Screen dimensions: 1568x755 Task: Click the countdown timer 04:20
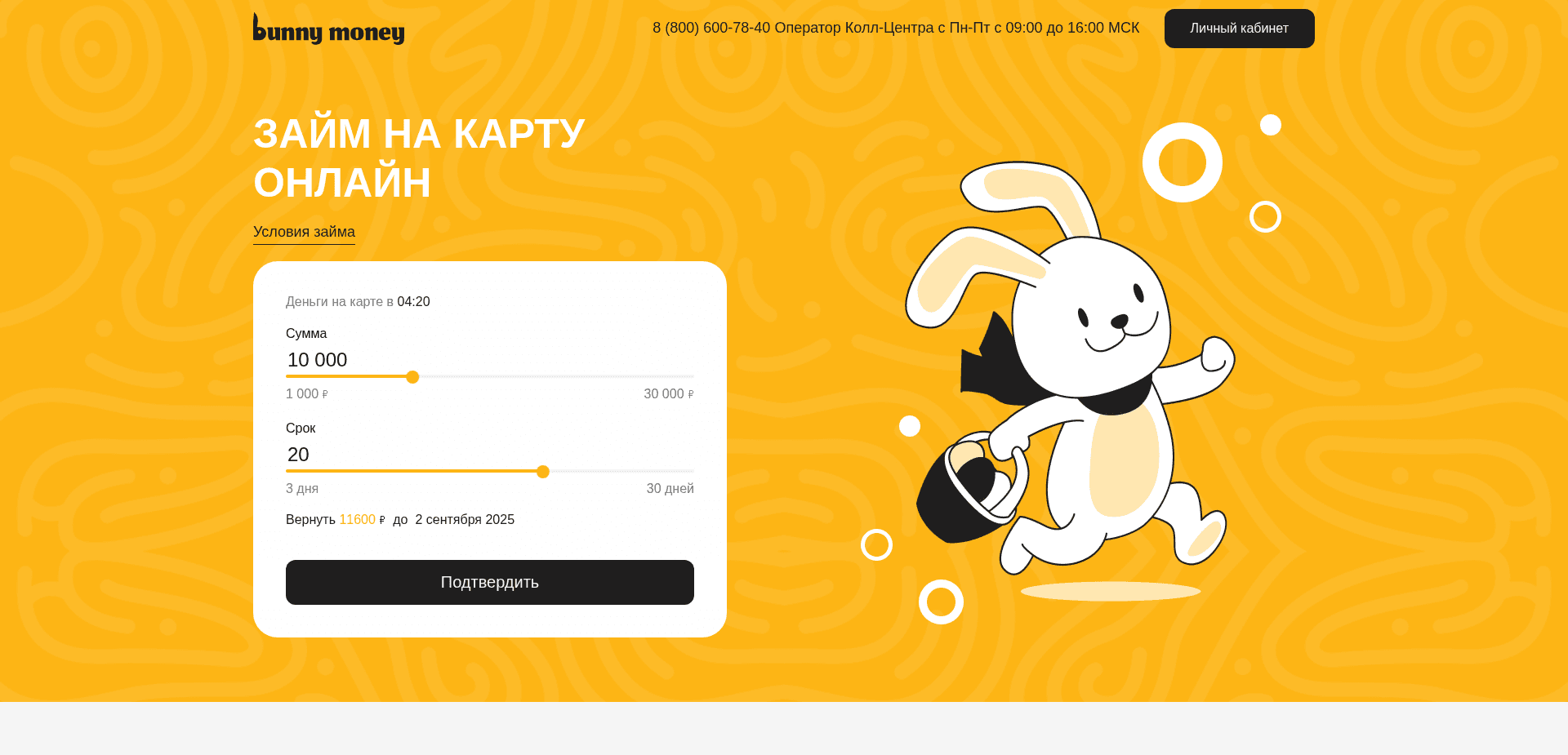[412, 301]
